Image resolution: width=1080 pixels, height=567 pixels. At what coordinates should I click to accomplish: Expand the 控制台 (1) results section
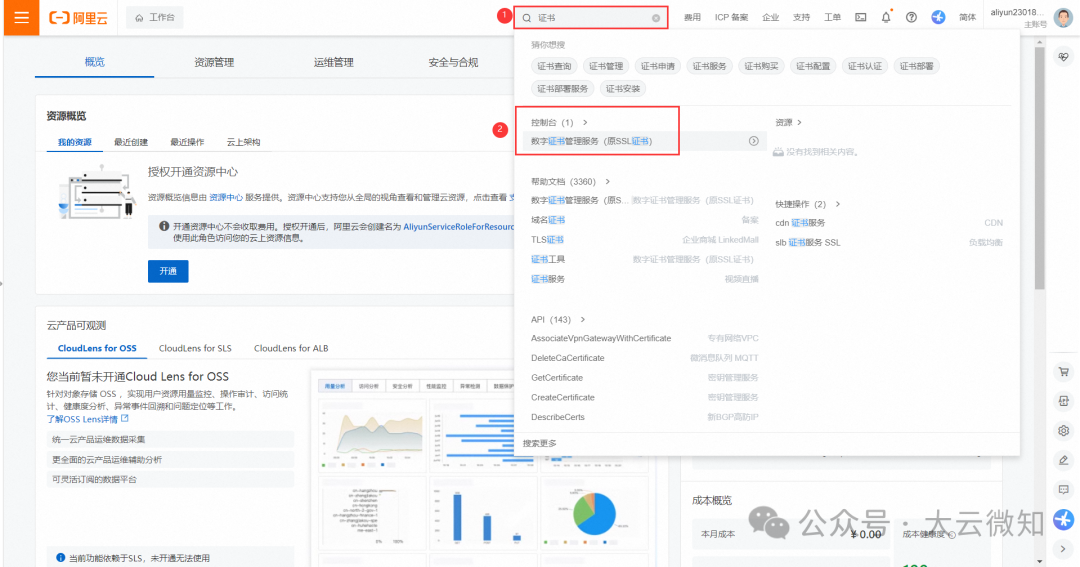click(x=559, y=123)
